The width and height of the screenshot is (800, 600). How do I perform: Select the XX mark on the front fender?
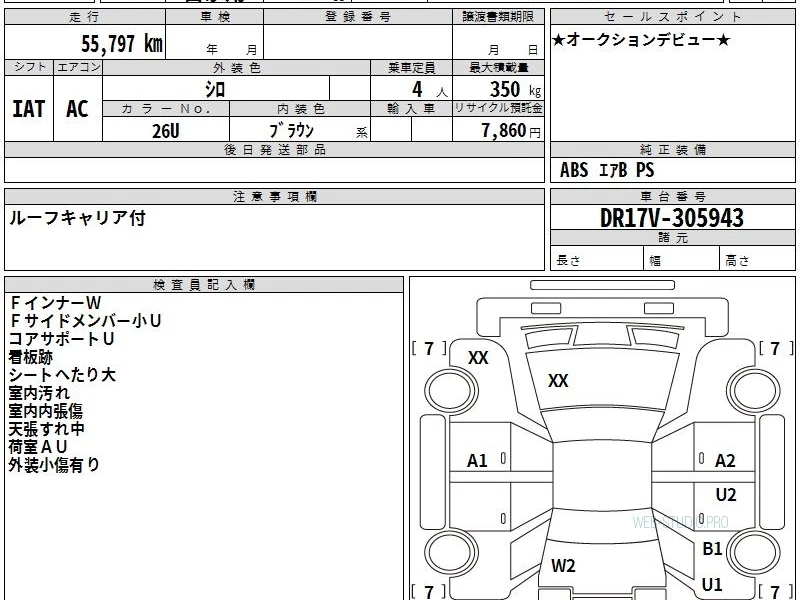[x=478, y=358]
